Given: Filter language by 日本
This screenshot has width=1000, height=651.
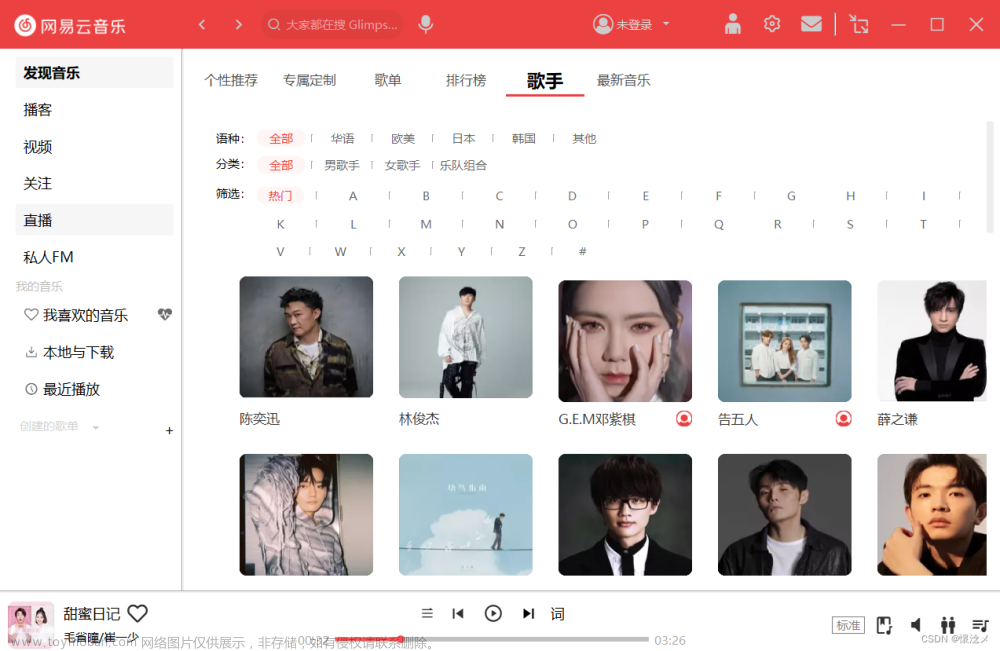Looking at the screenshot, I should 464,138.
